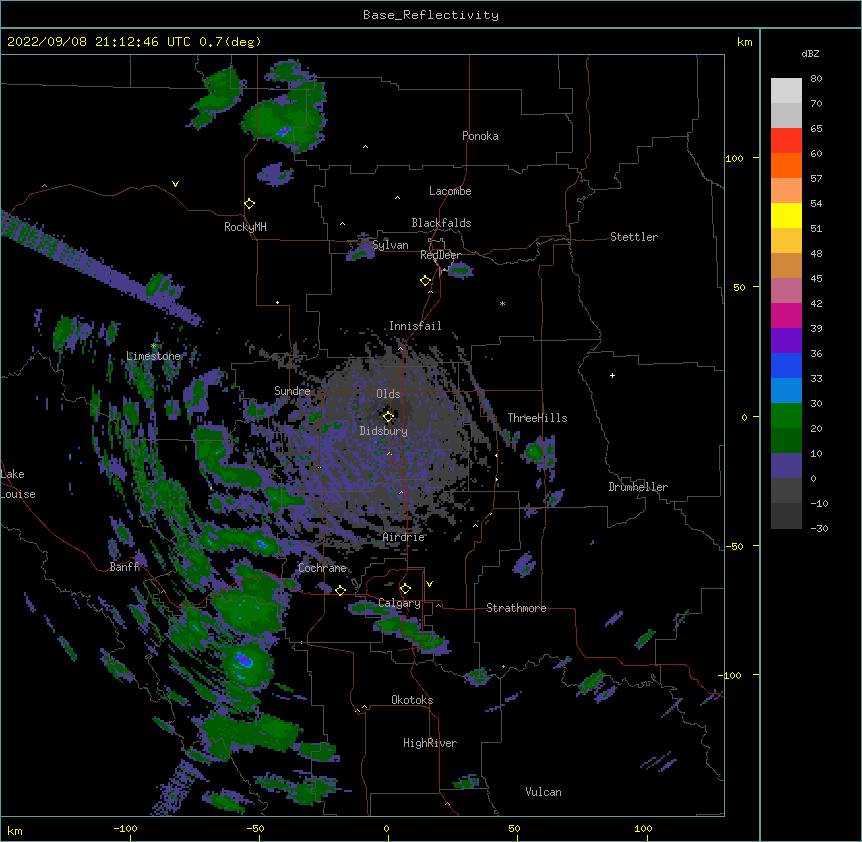Screen dimensions: 862x842
Task: Click the Base_Reflectivity title text
Action: click(x=431, y=15)
